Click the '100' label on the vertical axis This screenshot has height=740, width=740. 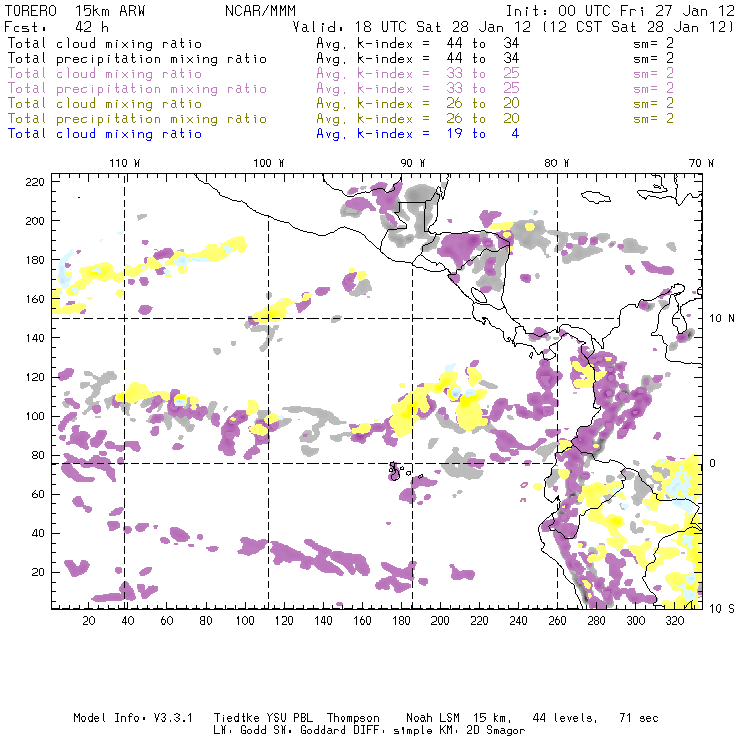(x=35, y=416)
